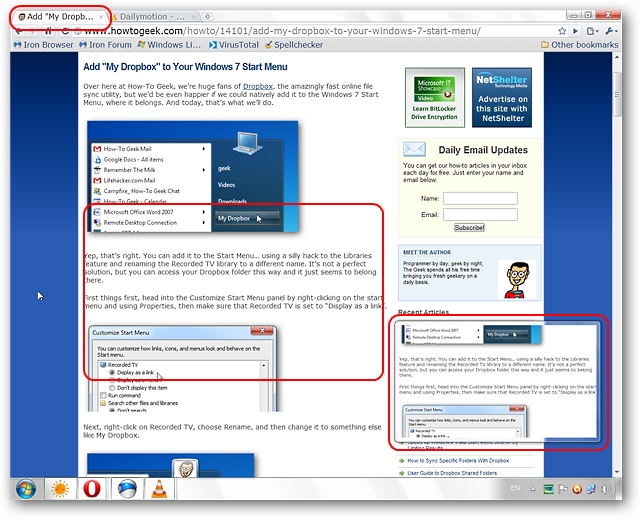Open the Iron Forum bookmark

(105, 45)
